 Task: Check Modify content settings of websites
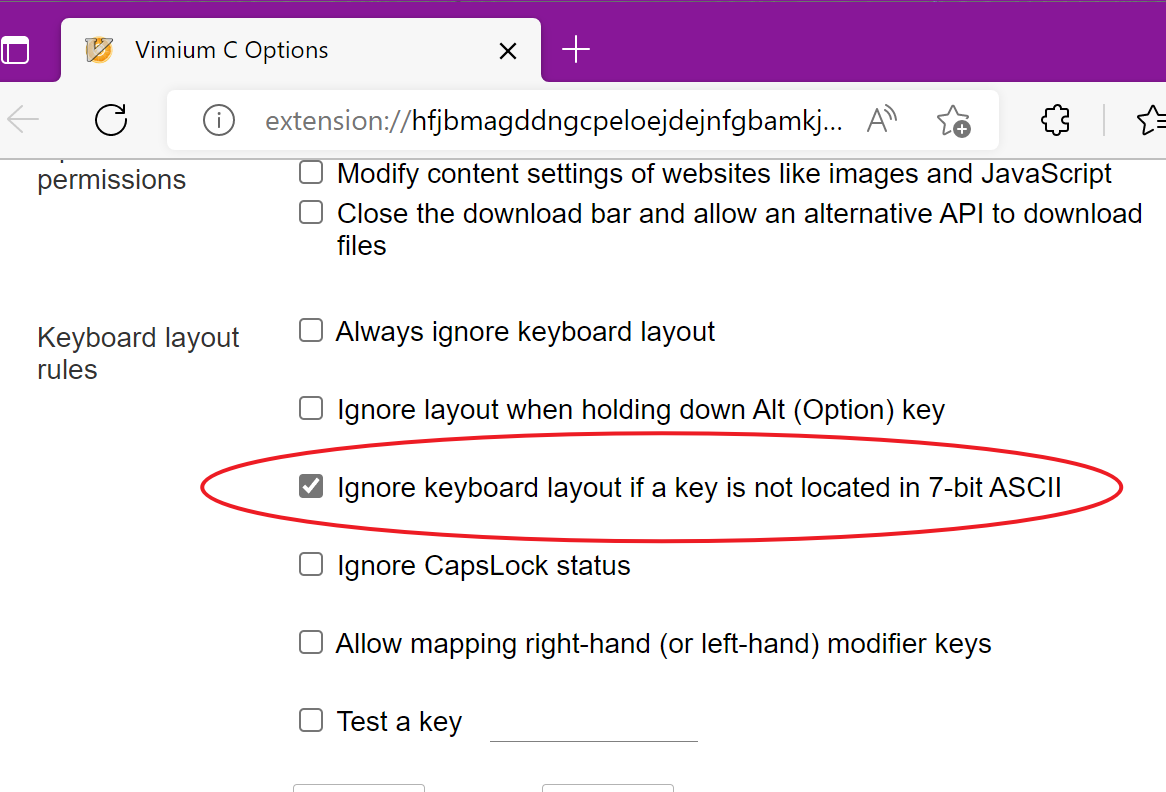coord(310,172)
